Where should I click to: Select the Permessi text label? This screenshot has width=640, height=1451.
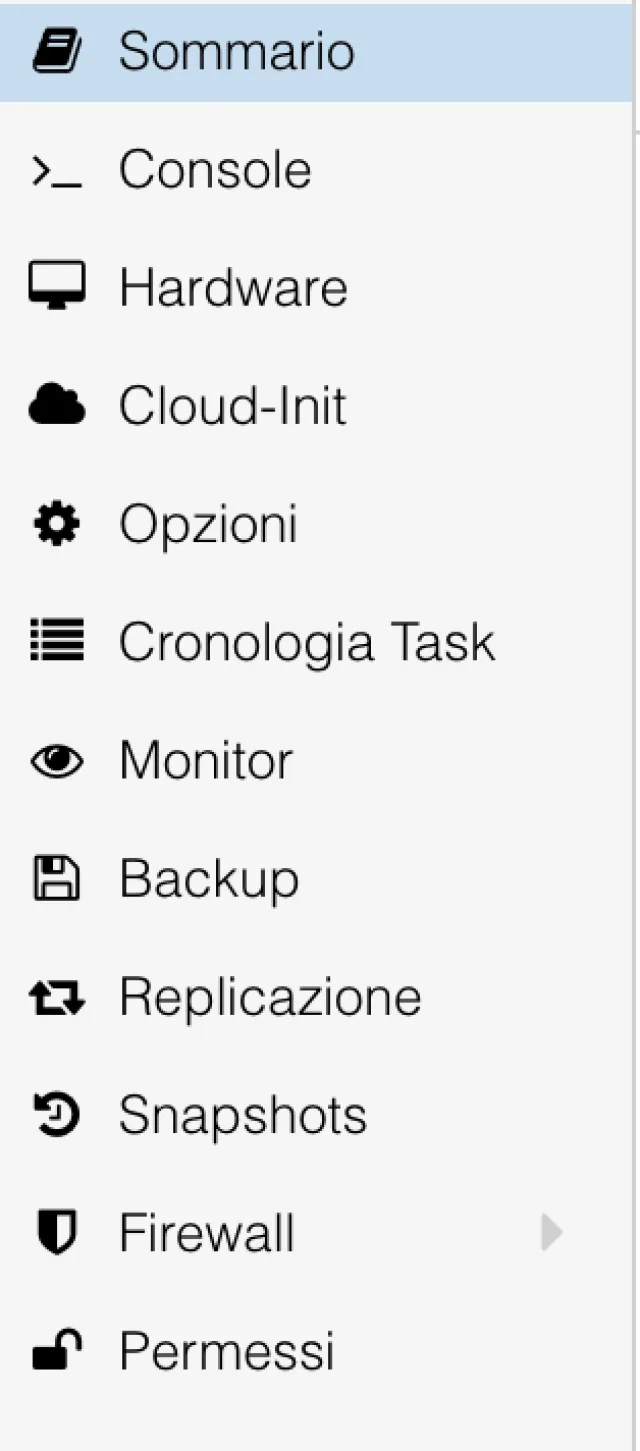pyautogui.click(x=227, y=1351)
